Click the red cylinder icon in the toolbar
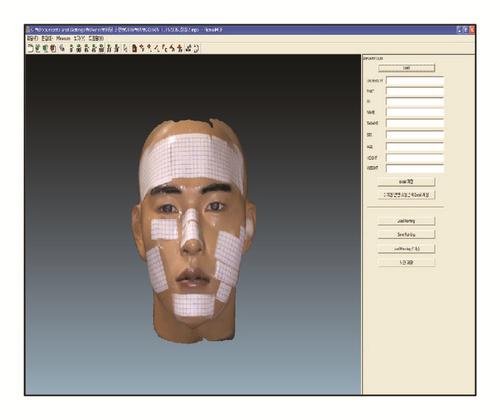 53,49
